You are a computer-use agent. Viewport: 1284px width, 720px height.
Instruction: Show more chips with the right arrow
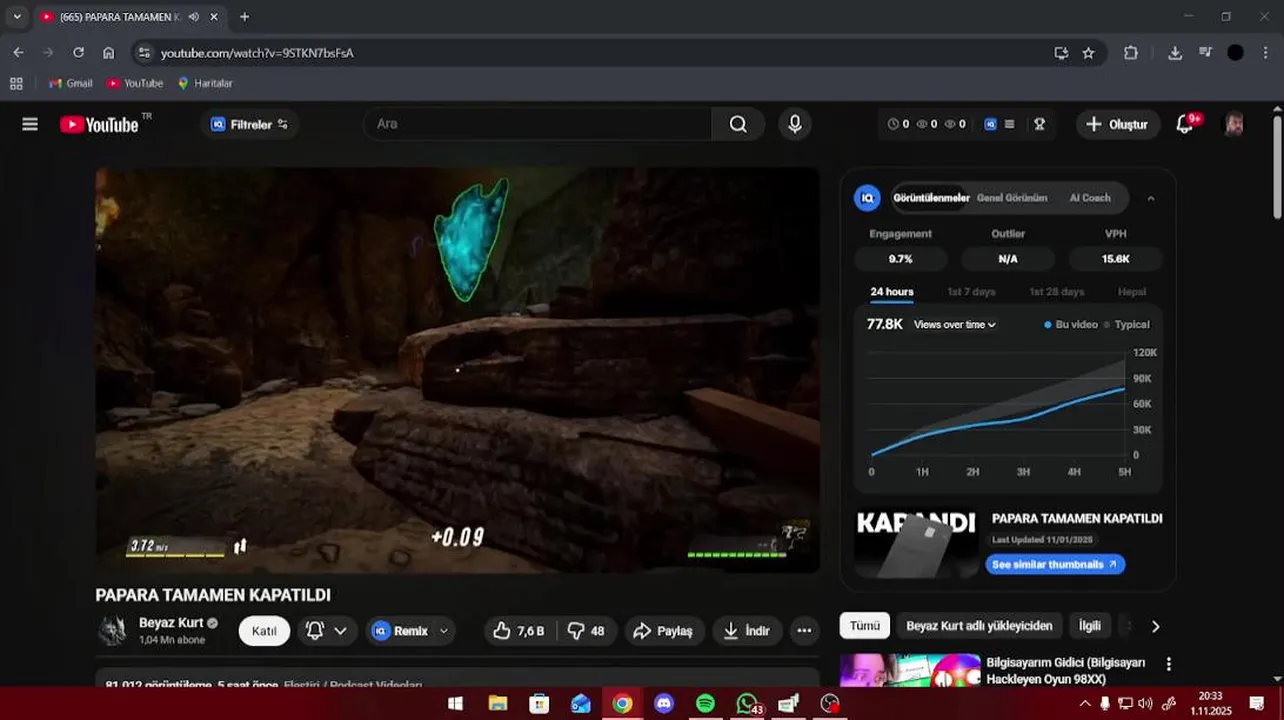(x=1155, y=626)
